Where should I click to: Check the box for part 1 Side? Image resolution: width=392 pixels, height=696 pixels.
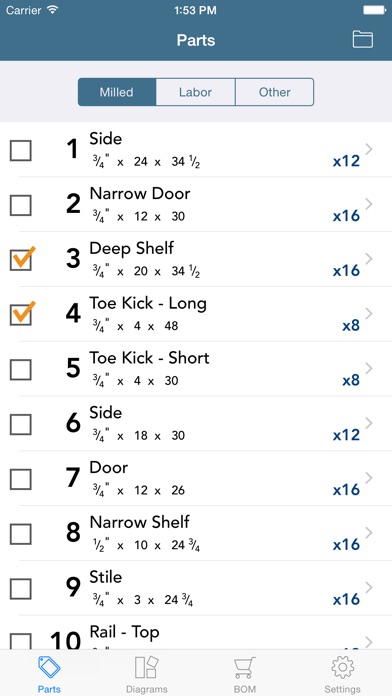[x=21, y=150]
